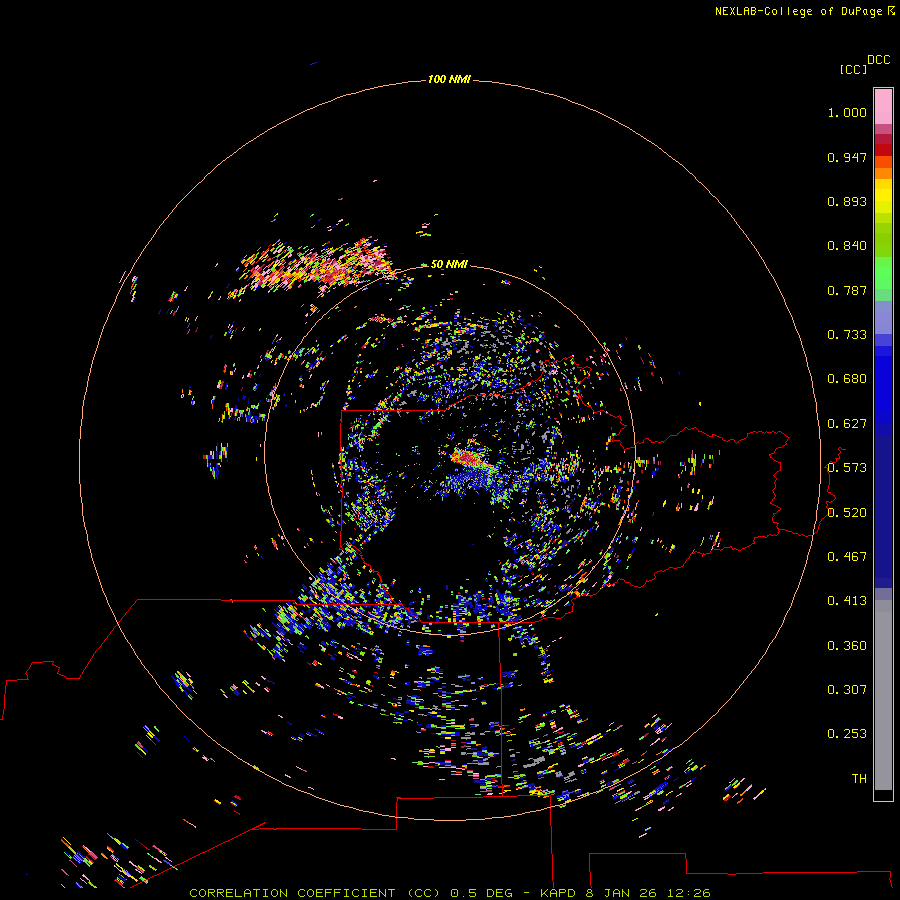Click the 0.360 scale value
Viewport: 900px width, 900px height.
point(847,646)
